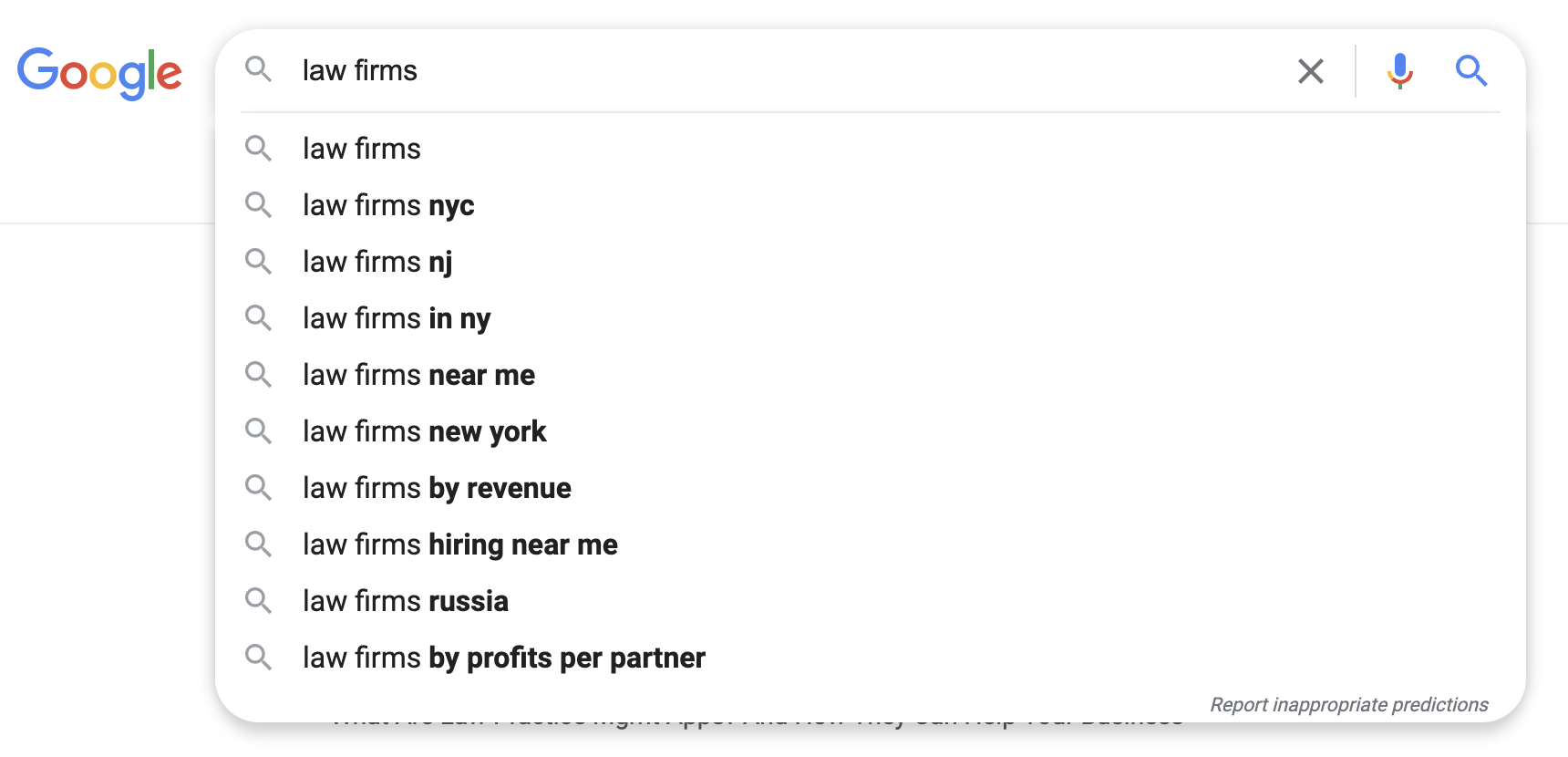Pick 'law firms by revenue' suggestion
Viewport: 1568px width, 757px height.
click(x=437, y=488)
